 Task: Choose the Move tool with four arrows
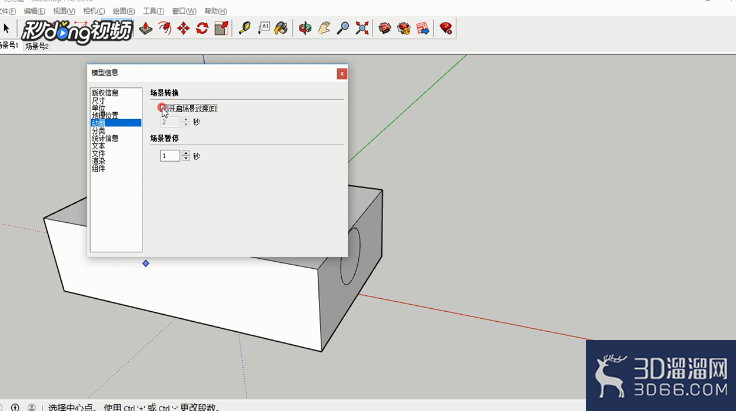coord(183,28)
